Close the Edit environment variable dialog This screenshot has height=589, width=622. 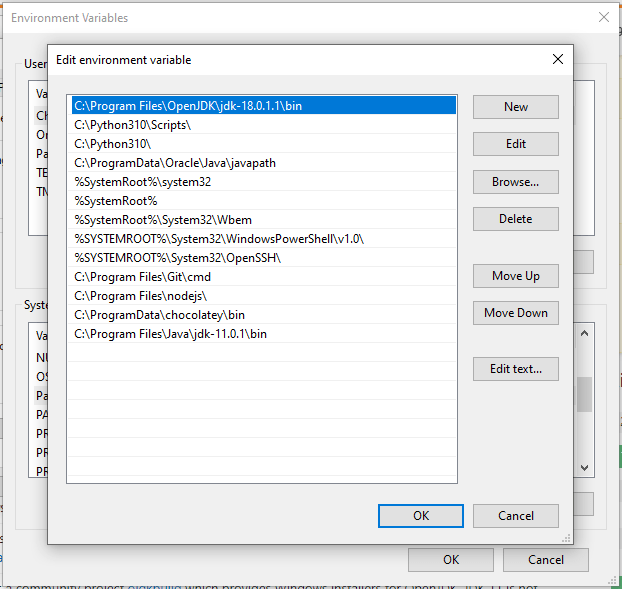pos(558,59)
